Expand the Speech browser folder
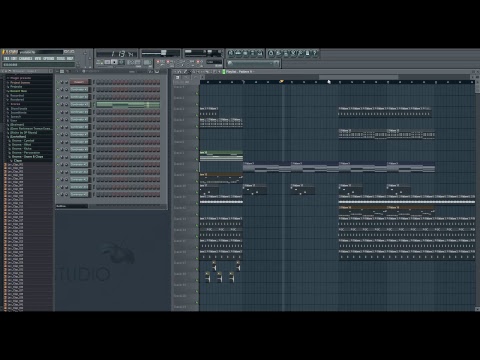 [x=15, y=117]
